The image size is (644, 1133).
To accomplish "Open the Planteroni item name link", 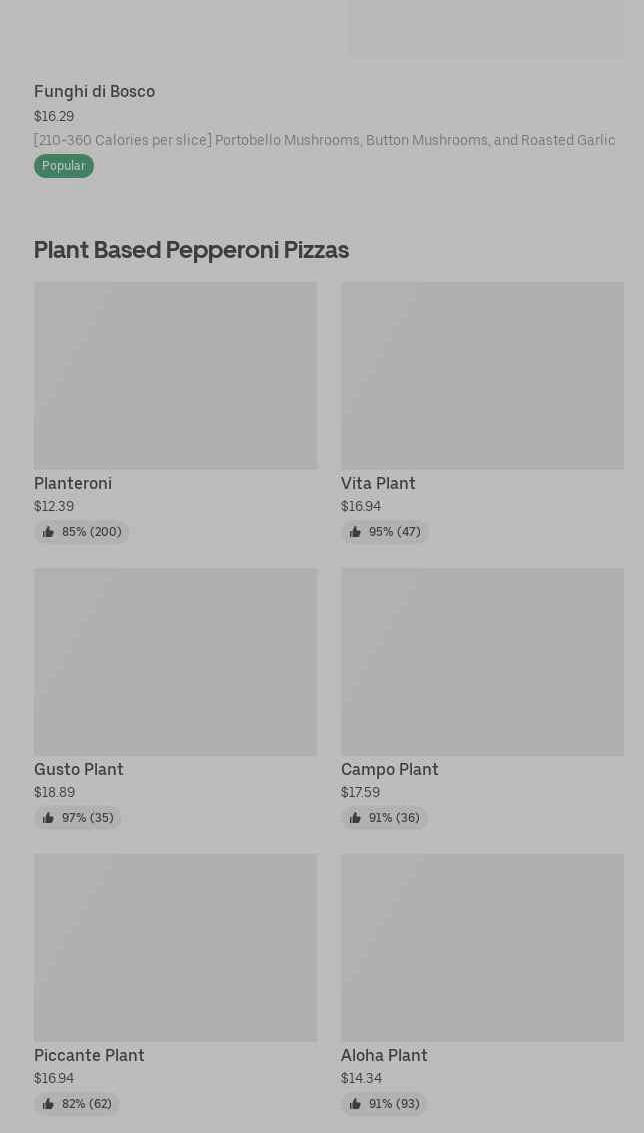I will 73,484.
